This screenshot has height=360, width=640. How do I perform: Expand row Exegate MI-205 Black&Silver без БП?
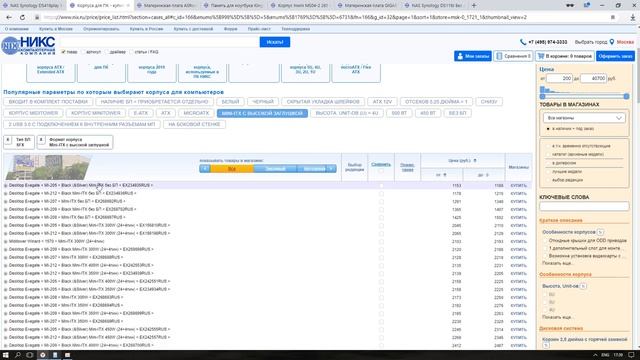point(6,185)
